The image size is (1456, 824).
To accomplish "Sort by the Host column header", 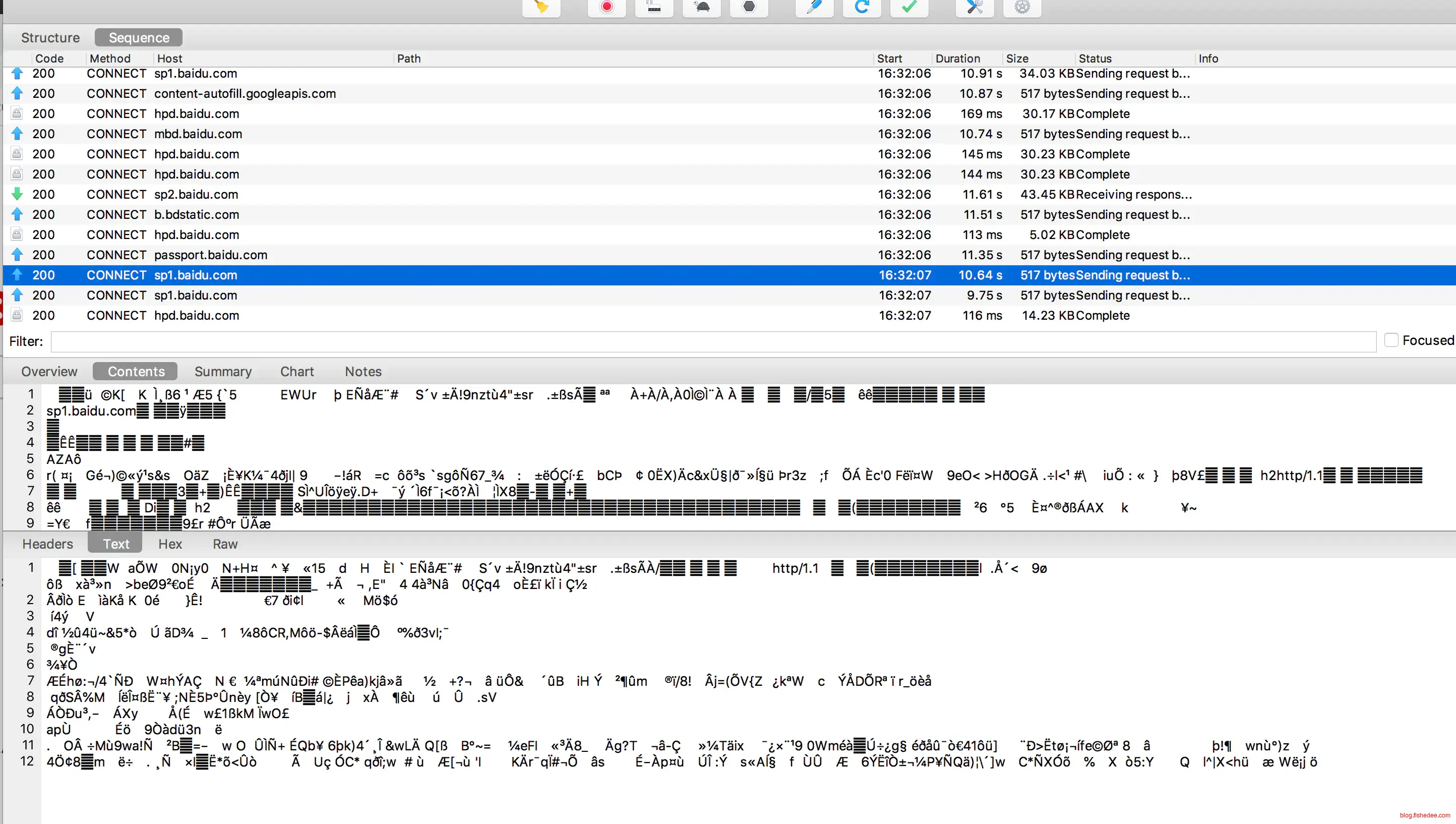I will (x=170, y=58).
